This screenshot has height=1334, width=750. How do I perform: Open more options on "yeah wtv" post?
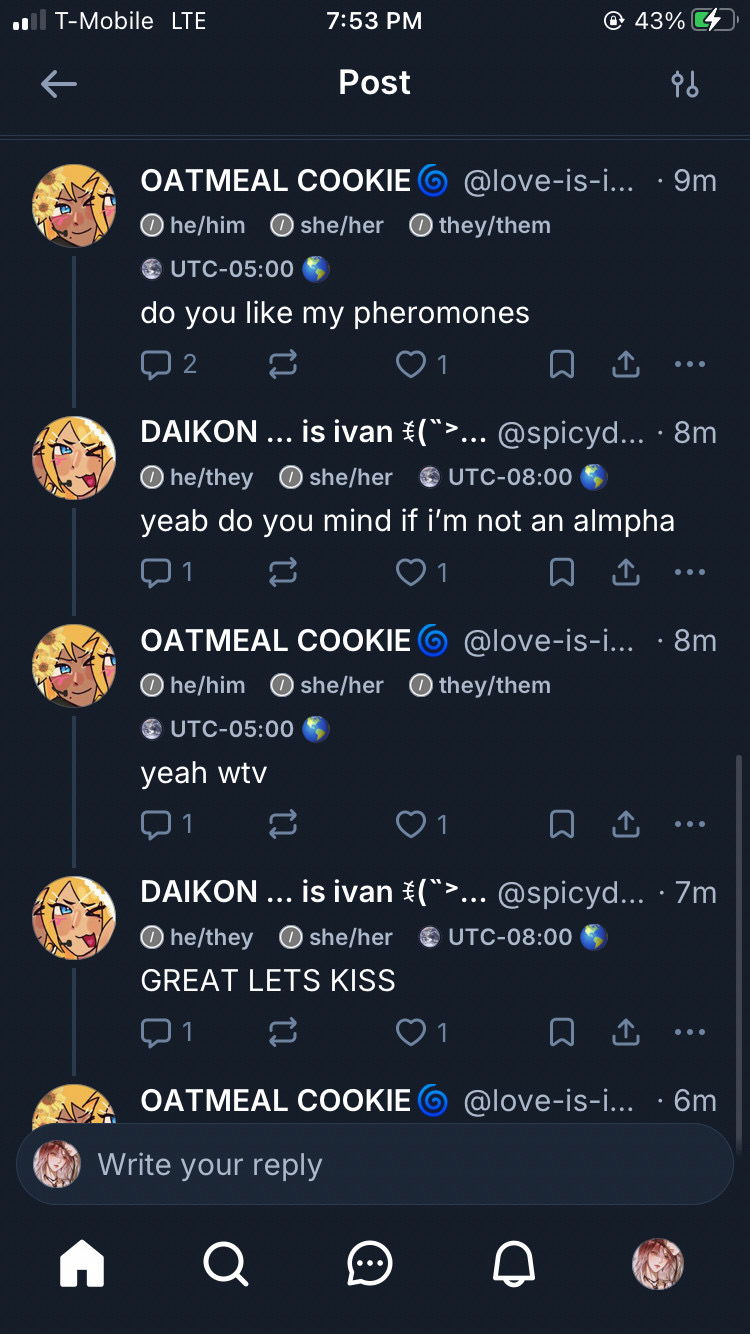pos(690,824)
